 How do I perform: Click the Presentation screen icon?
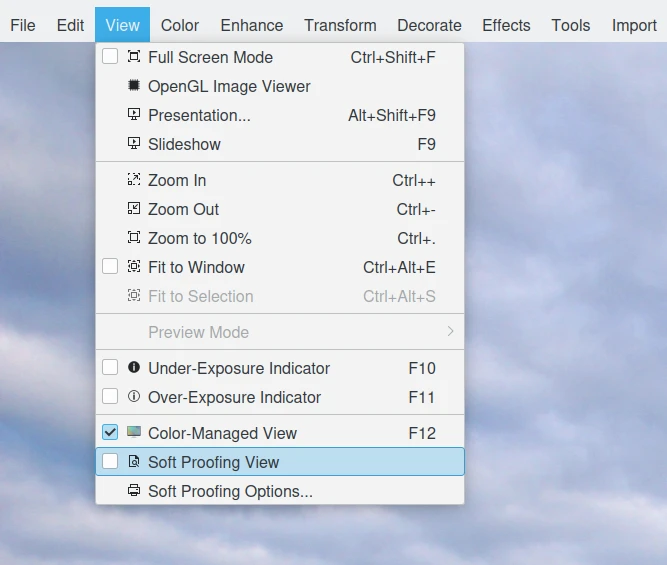(134, 115)
